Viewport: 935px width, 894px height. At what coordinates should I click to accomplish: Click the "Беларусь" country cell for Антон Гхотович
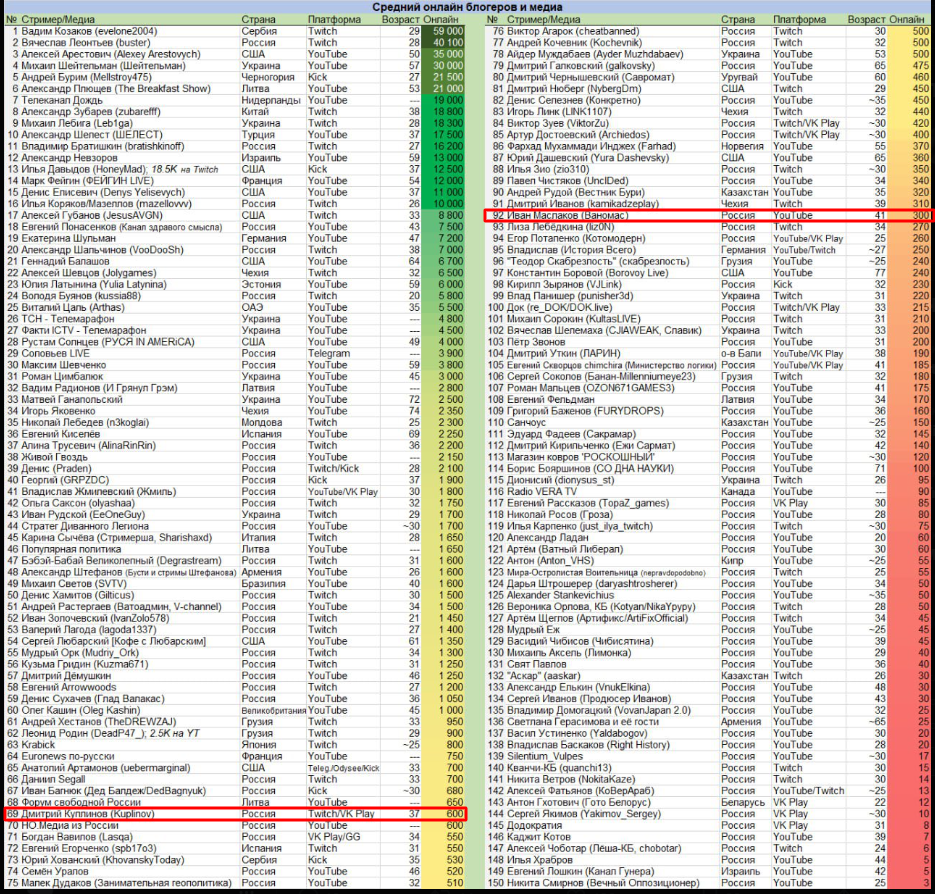point(743,802)
